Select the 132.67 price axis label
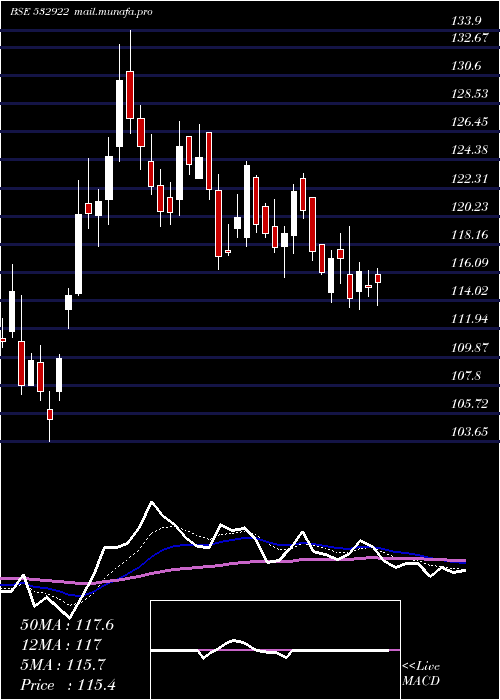 (470, 38)
